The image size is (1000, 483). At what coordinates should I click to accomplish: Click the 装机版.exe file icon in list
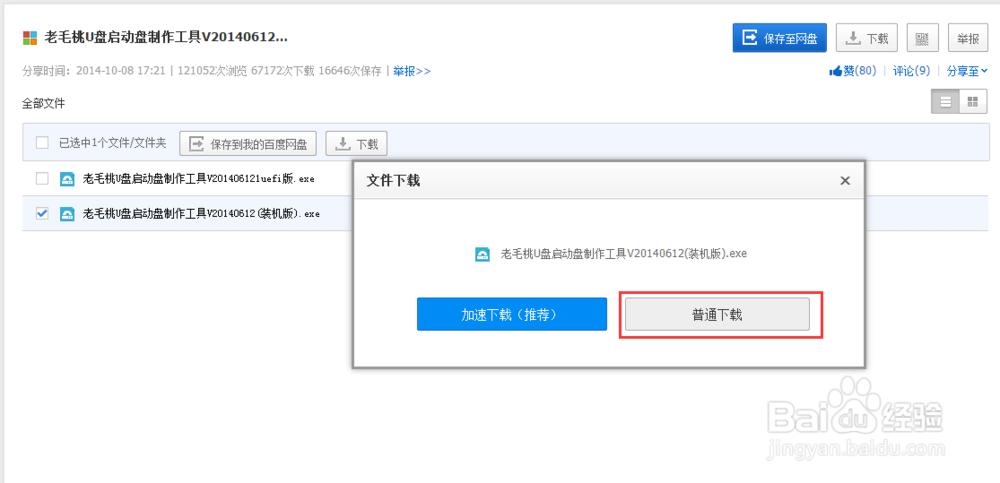[67, 214]
